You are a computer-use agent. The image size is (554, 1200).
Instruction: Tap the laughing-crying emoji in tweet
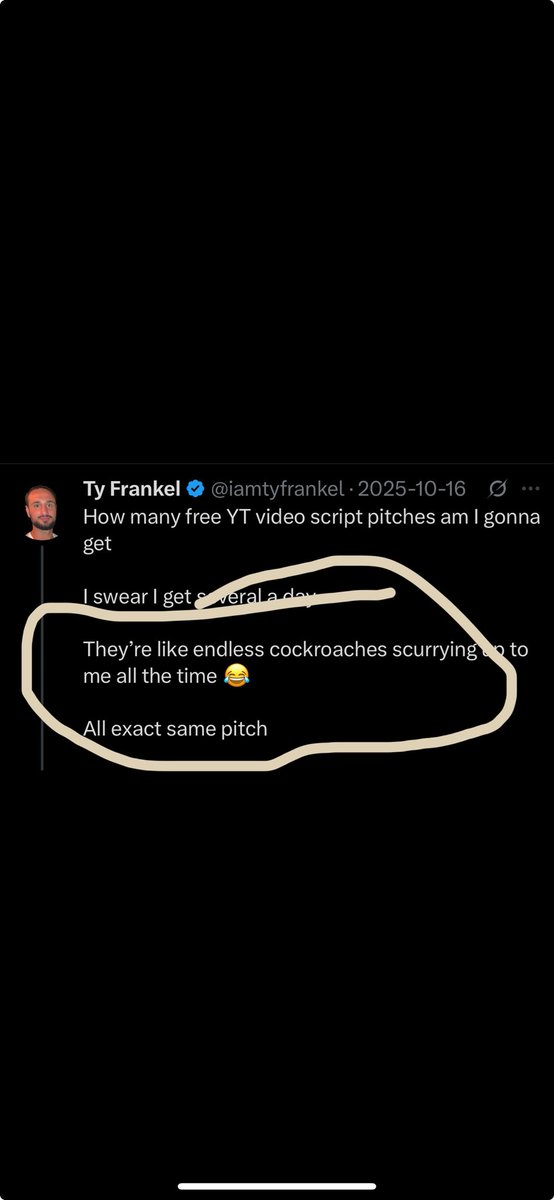(x=234, y=677)
